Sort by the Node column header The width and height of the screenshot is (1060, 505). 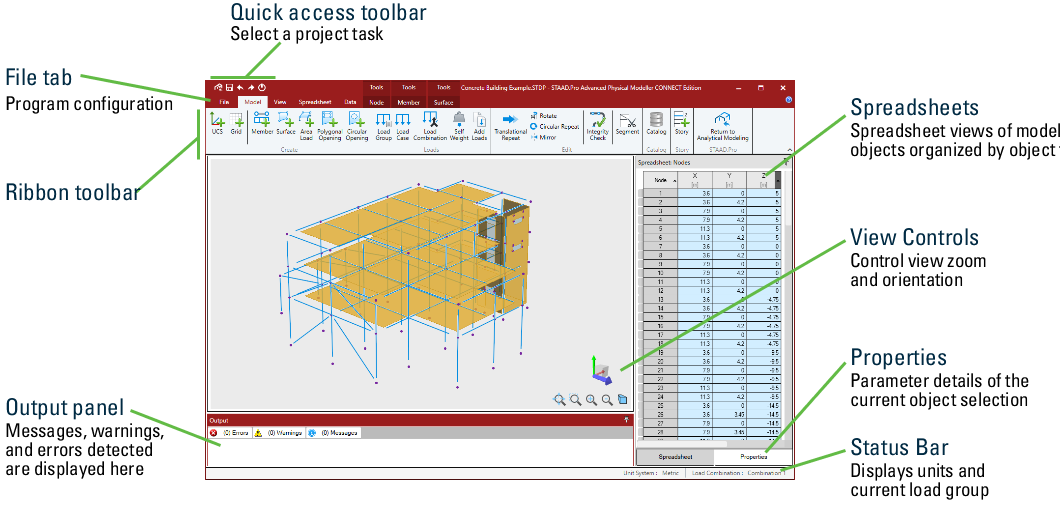point(660,181)
